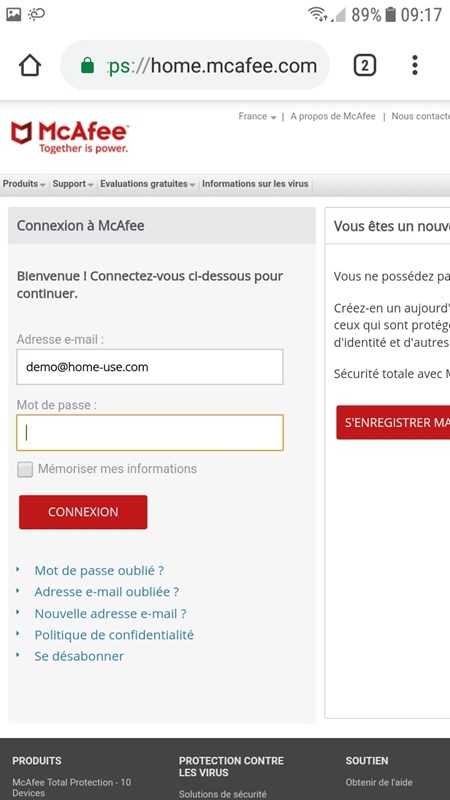Enable Mémoriser mes informations checkbox
Viewport: 450px width, 800px height.
coord(25,469)
